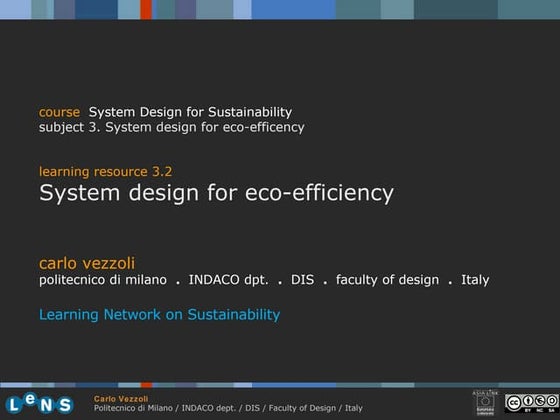Click footer line 'Politecnico di Milano / INDACO dept.'
560x420 pixels.
coord(165,408)
